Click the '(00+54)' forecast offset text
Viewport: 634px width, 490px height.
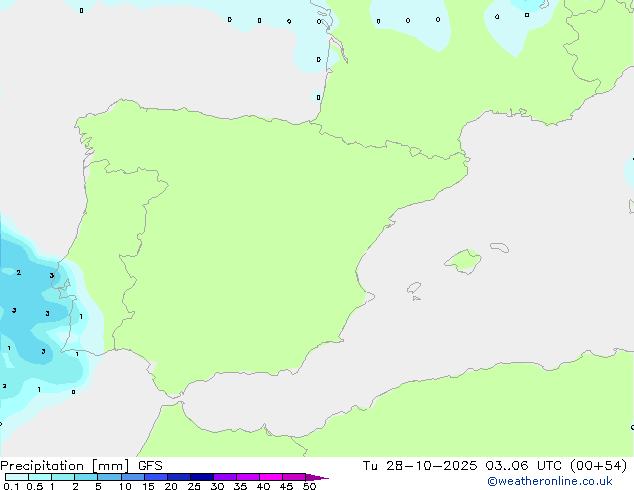(x=598, y=466)
